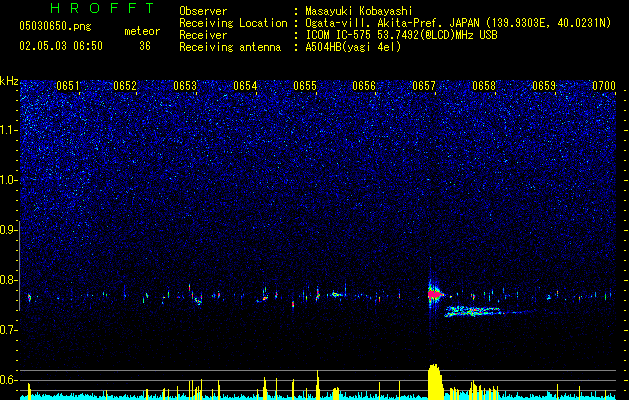Click the 0.9 kHz axis label
Viewport: 629px width, 400px height.
pyautogui.click(x=8, y=230)
